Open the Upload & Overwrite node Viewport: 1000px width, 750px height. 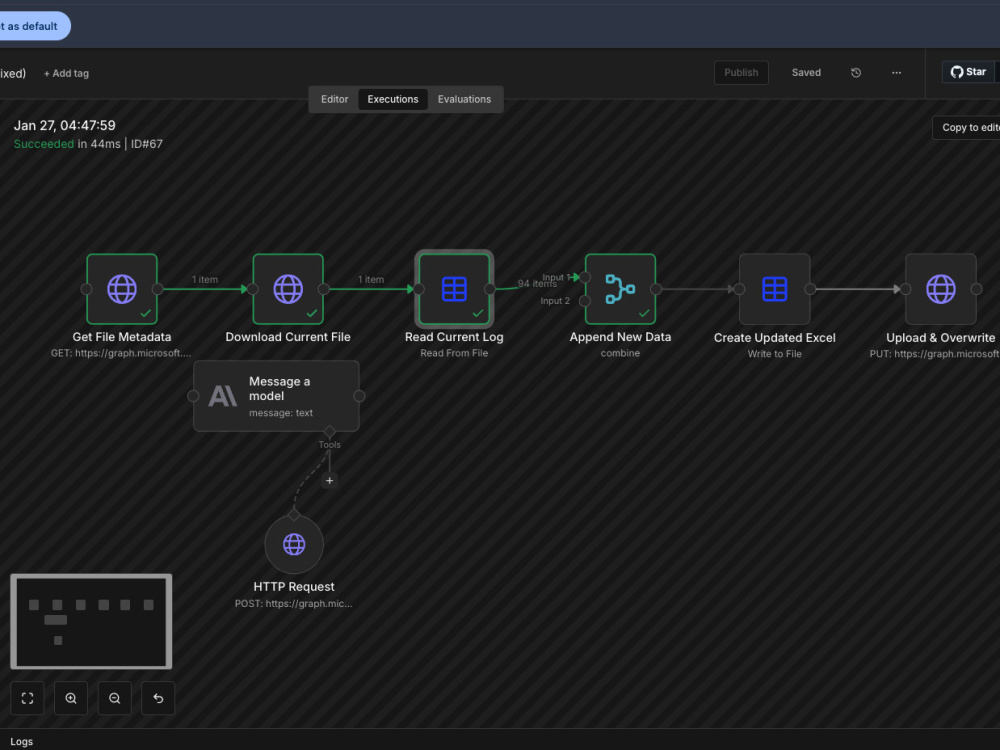(941, 289)
